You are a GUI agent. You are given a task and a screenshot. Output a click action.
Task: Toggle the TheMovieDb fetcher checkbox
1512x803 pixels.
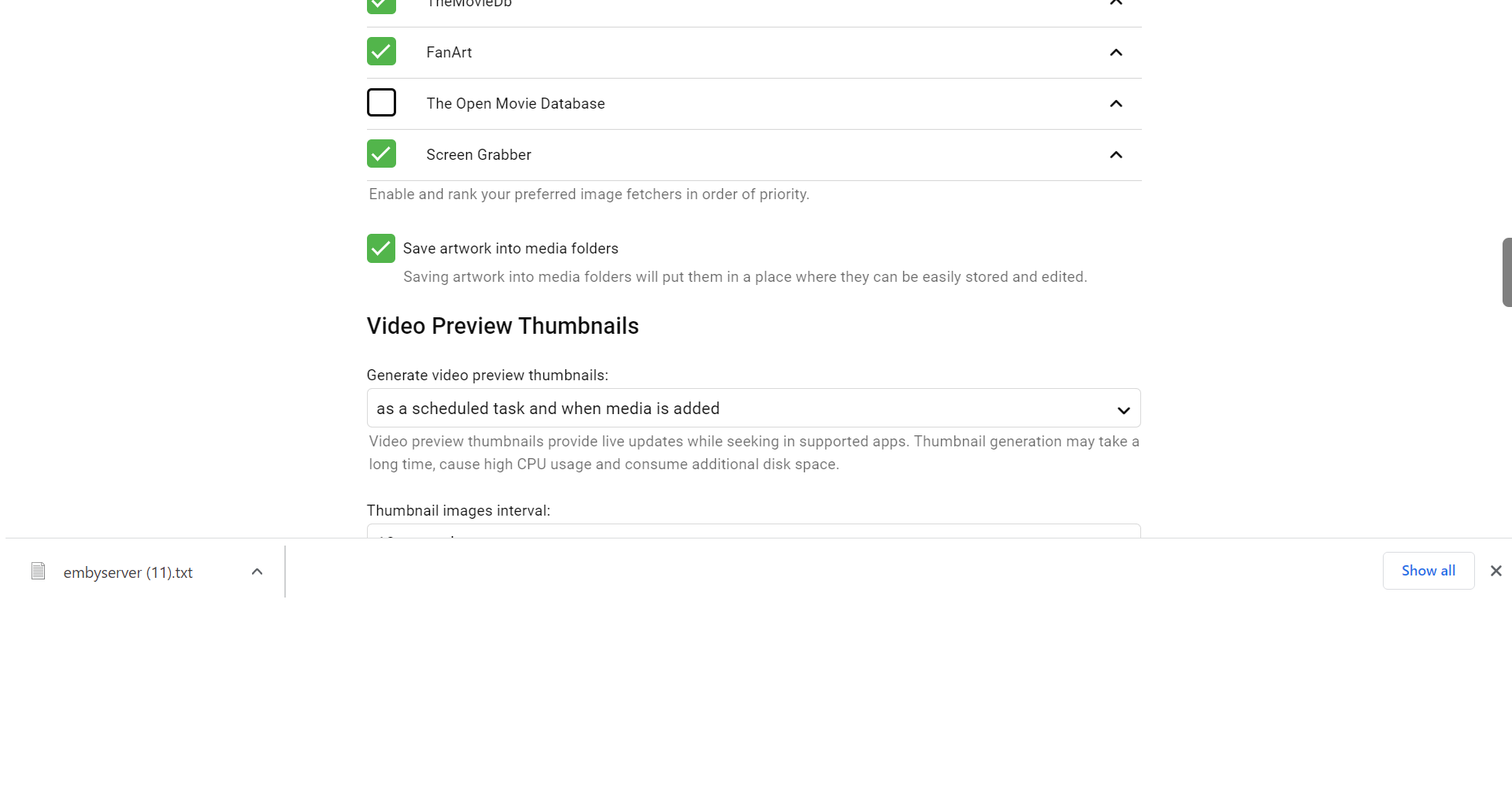click(x=381, y=5)
